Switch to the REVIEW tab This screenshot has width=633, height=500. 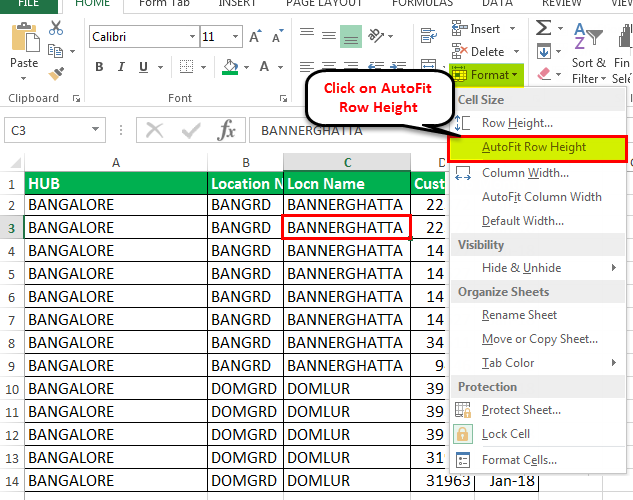point(561,4)
